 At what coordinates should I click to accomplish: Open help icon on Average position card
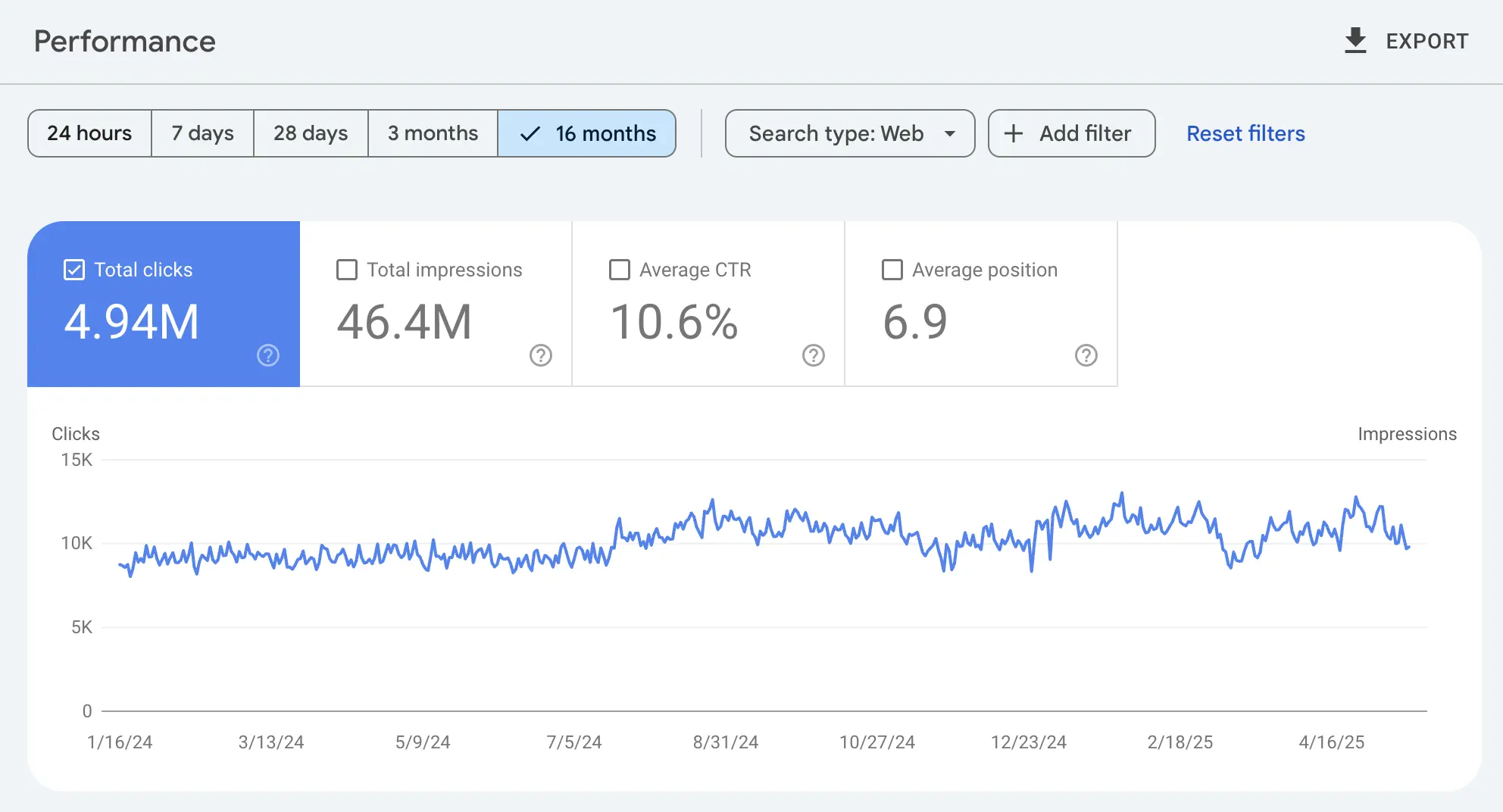1086,355
